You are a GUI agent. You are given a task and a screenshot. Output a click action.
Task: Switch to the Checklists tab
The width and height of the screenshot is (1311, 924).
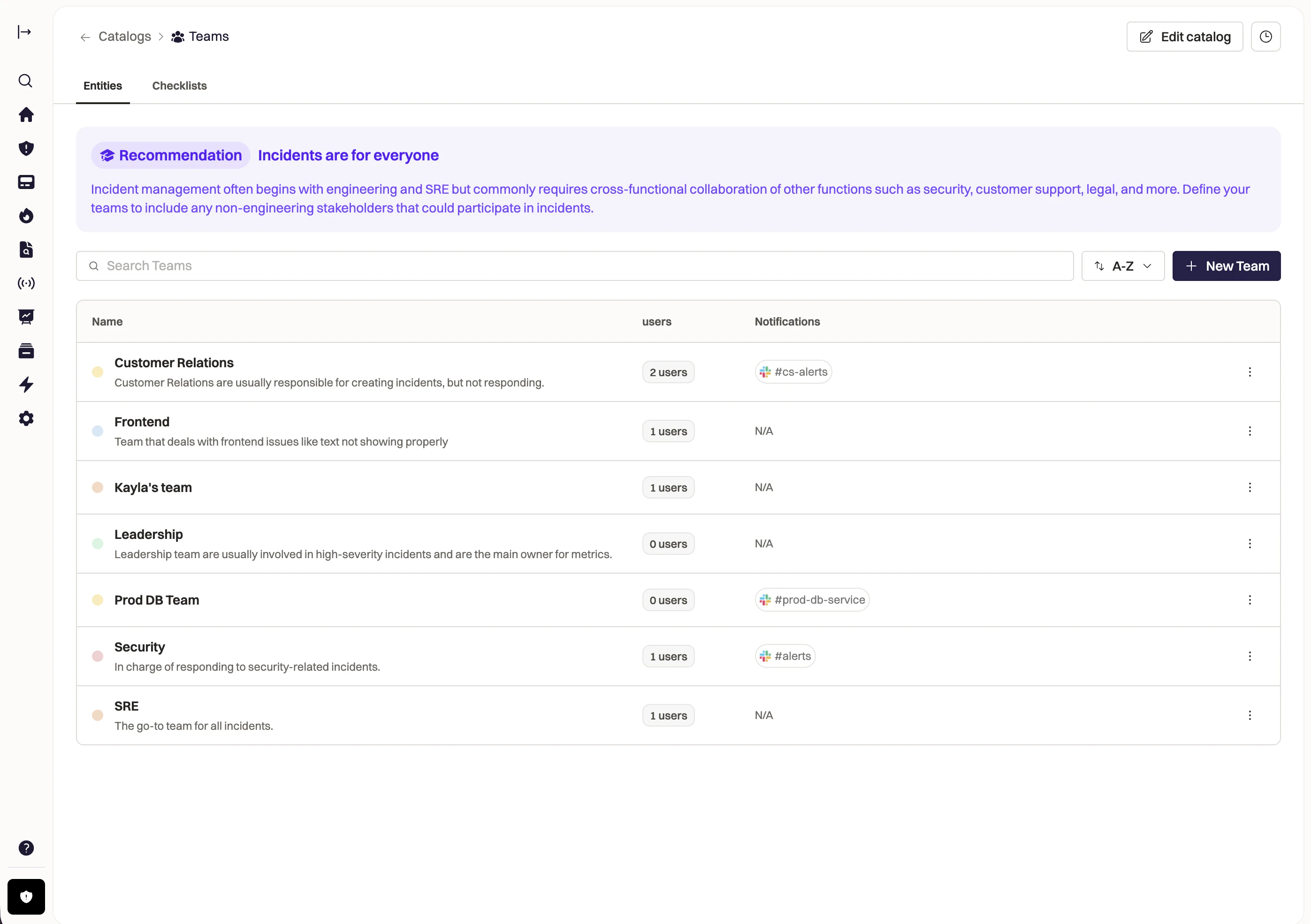tap(179, 86)
